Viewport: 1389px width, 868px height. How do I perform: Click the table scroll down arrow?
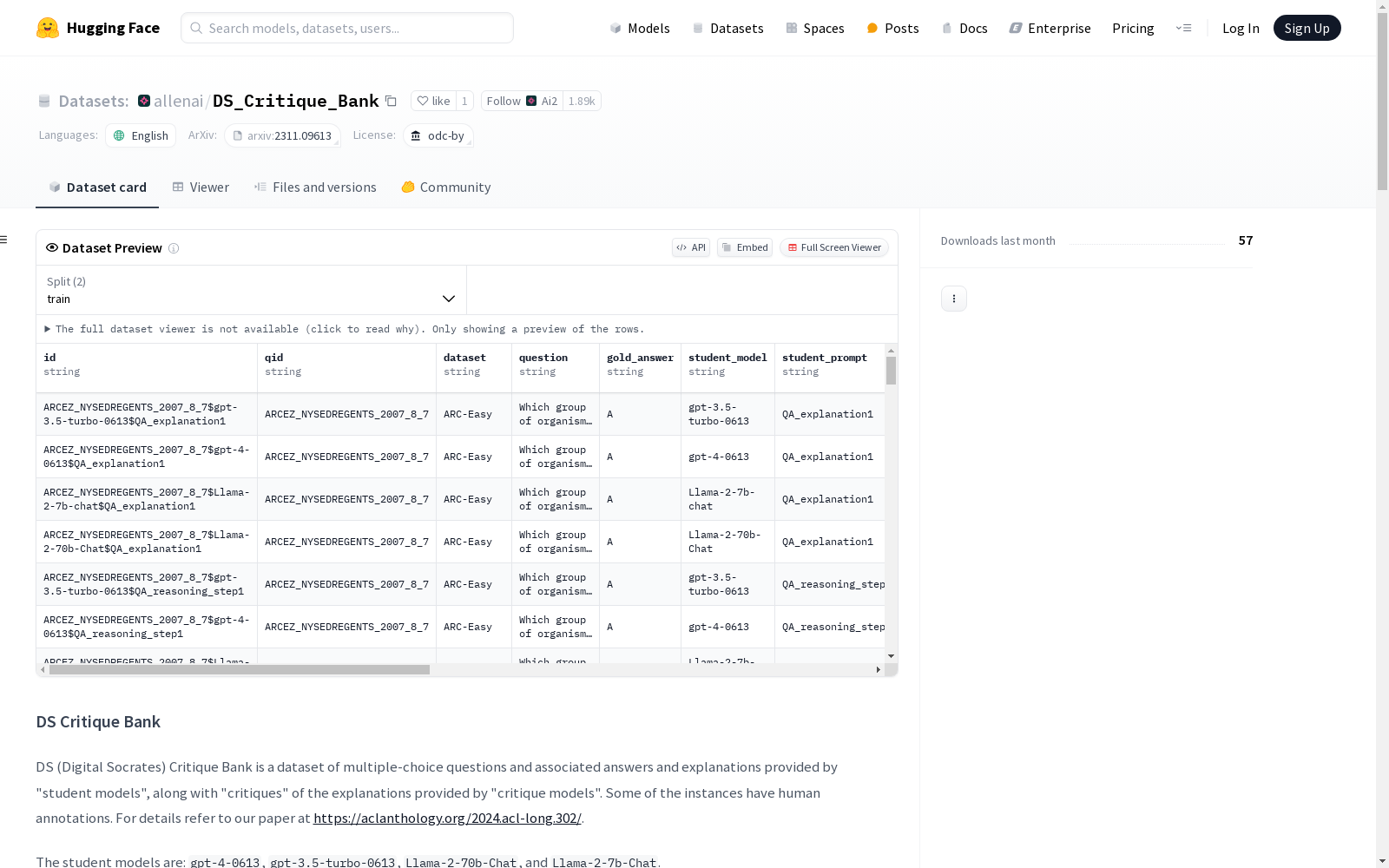[x=891, y=656]
